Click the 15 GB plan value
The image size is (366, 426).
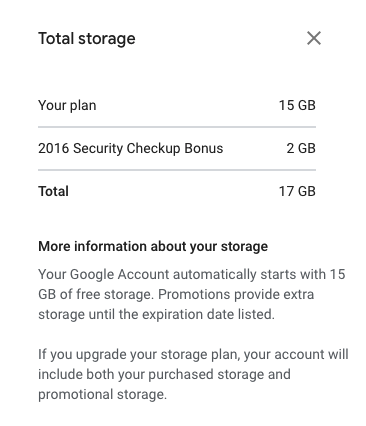pos(297,105)
